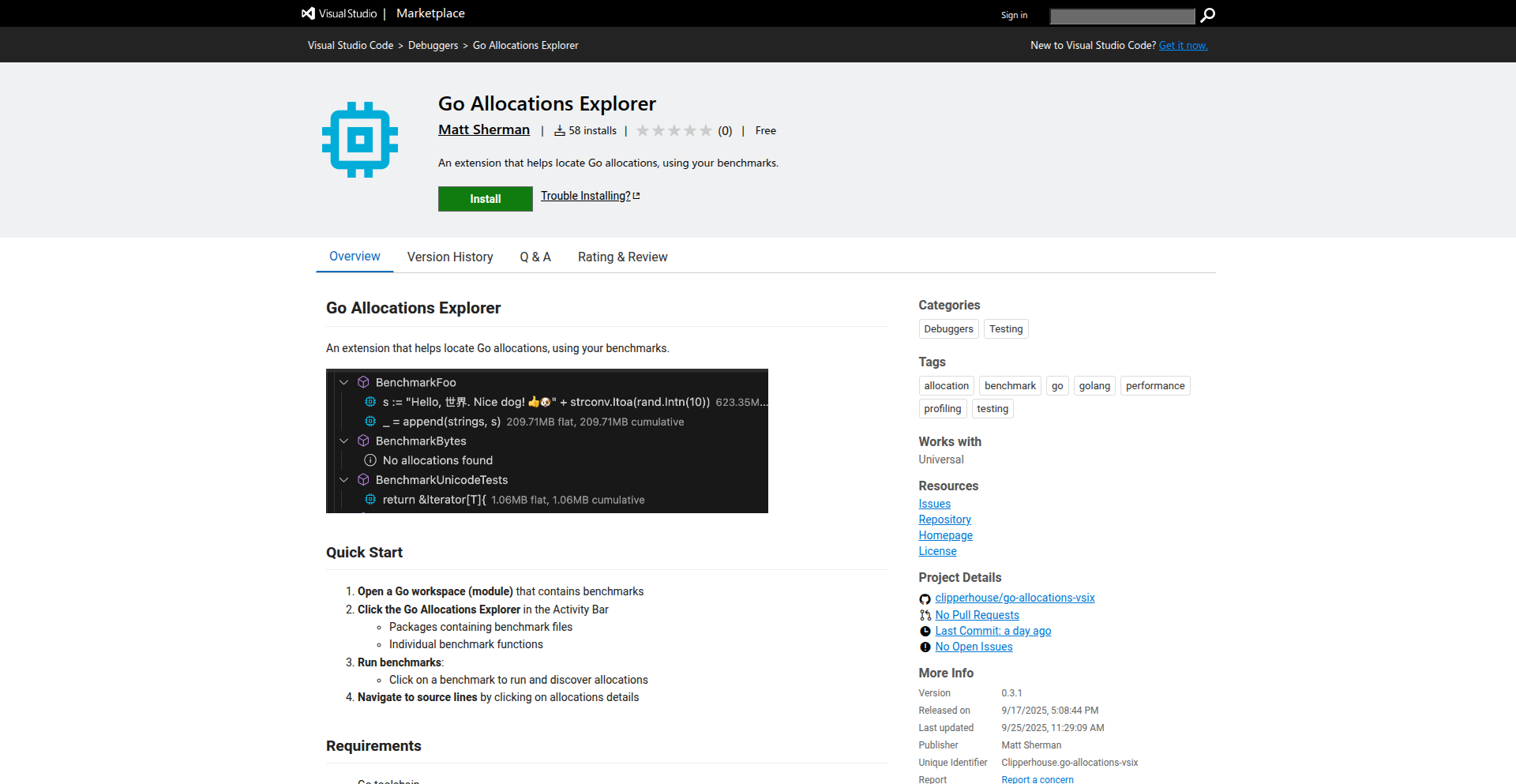
Task: Click Sign in
Action: click(1014, 15)
